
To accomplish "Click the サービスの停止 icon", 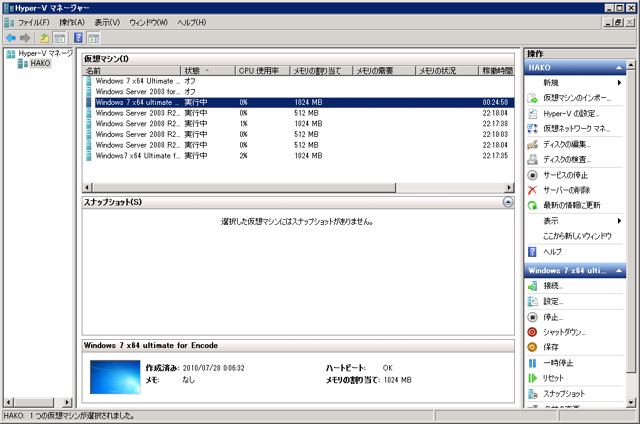I will coord(532,175).
